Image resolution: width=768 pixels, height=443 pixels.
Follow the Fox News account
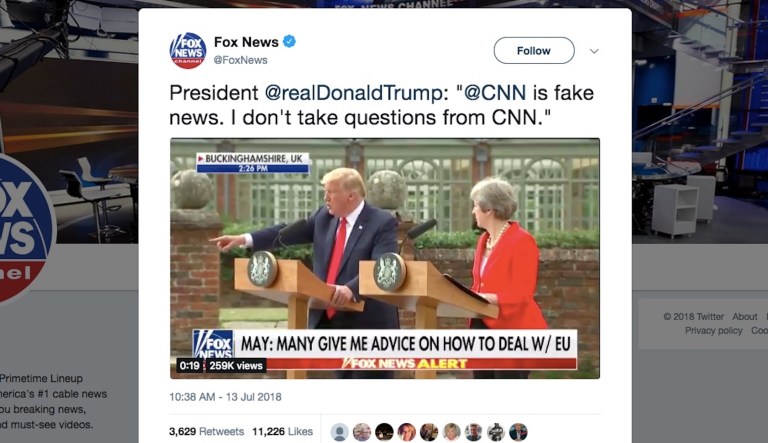[534, 50]
